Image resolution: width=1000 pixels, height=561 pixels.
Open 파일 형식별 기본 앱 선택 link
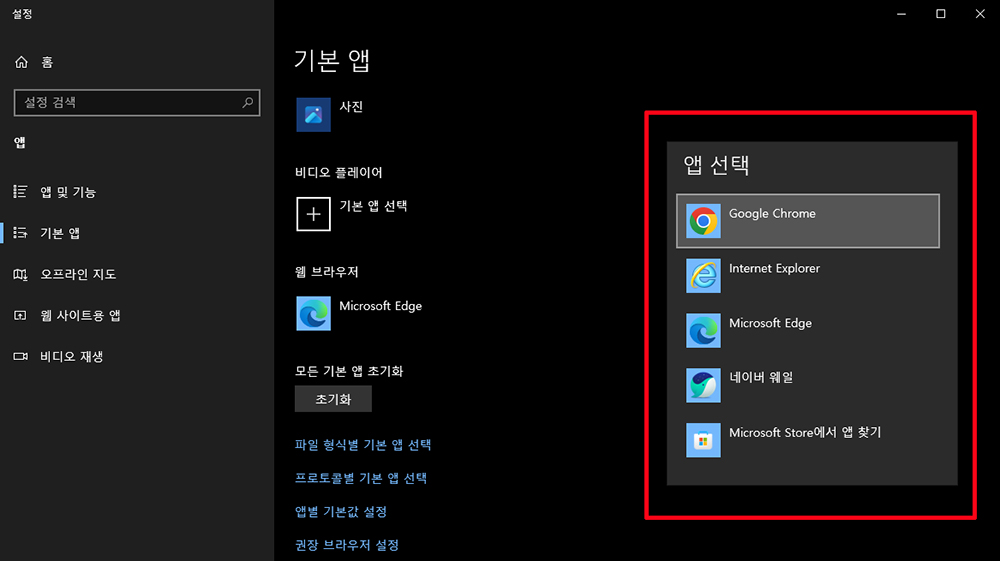tap(363, 444)
